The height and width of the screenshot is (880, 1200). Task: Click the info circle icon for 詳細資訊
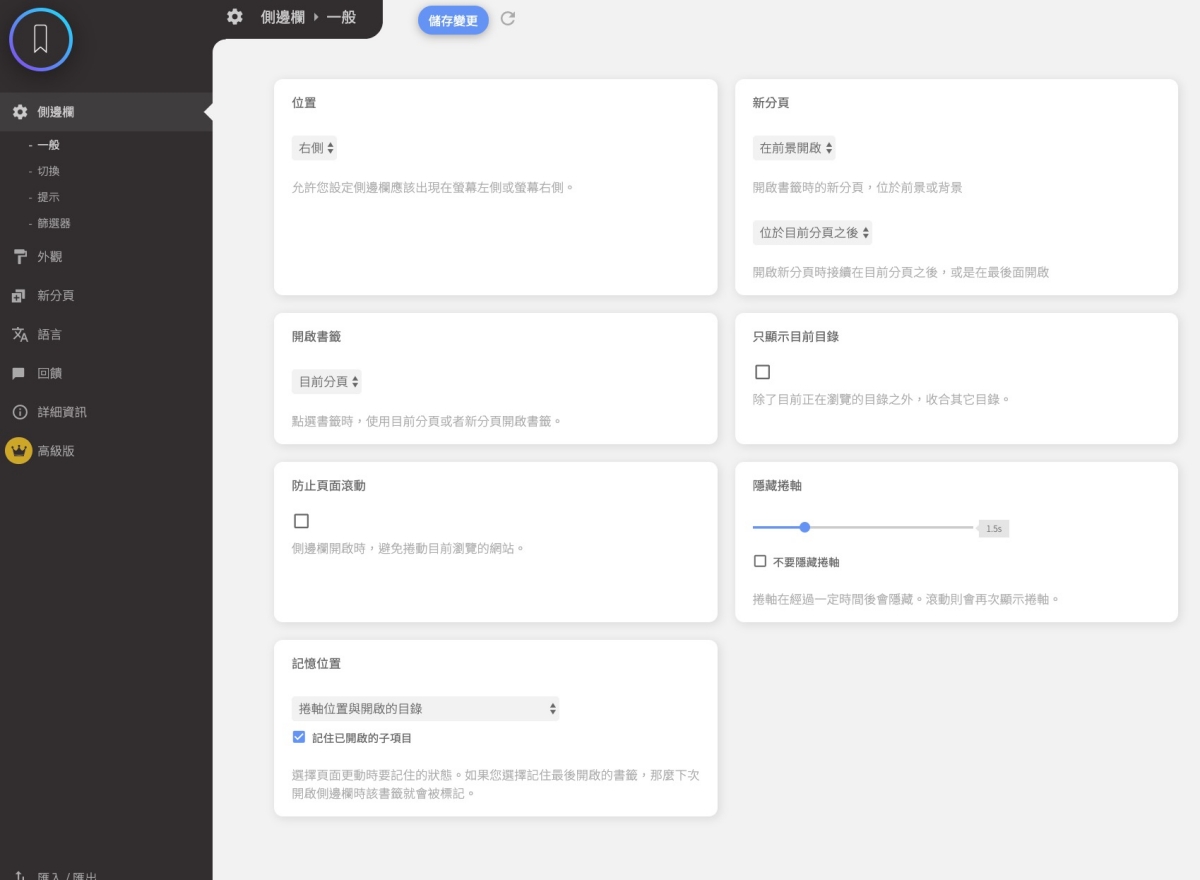coord(20,412)
